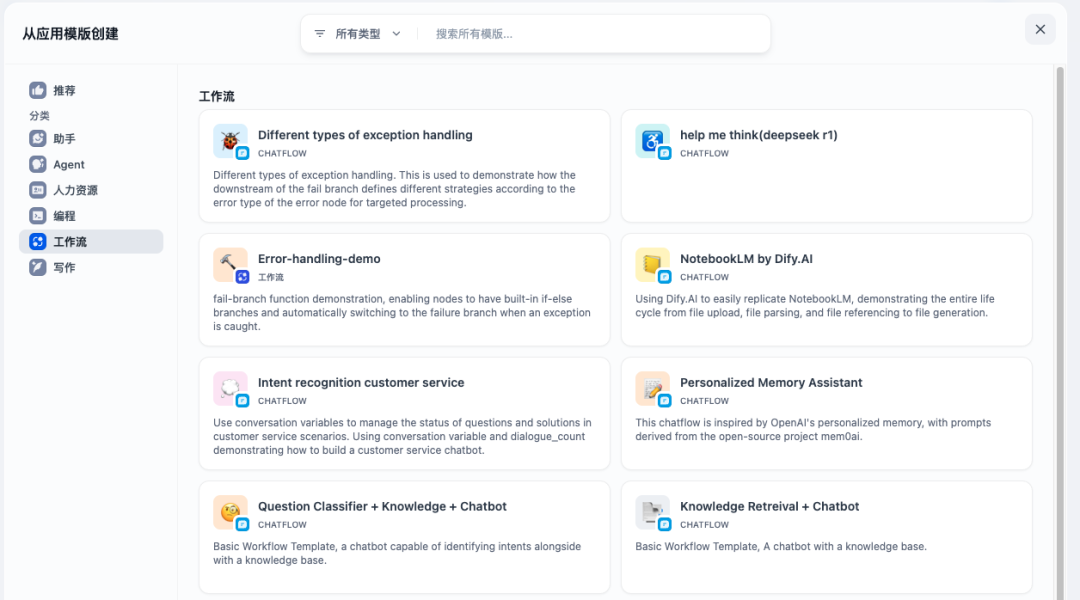This screenshot has width=1080, height=600.
Task: Open the 所有类型 type filter dropdown
Action: (x=360, y=33)
